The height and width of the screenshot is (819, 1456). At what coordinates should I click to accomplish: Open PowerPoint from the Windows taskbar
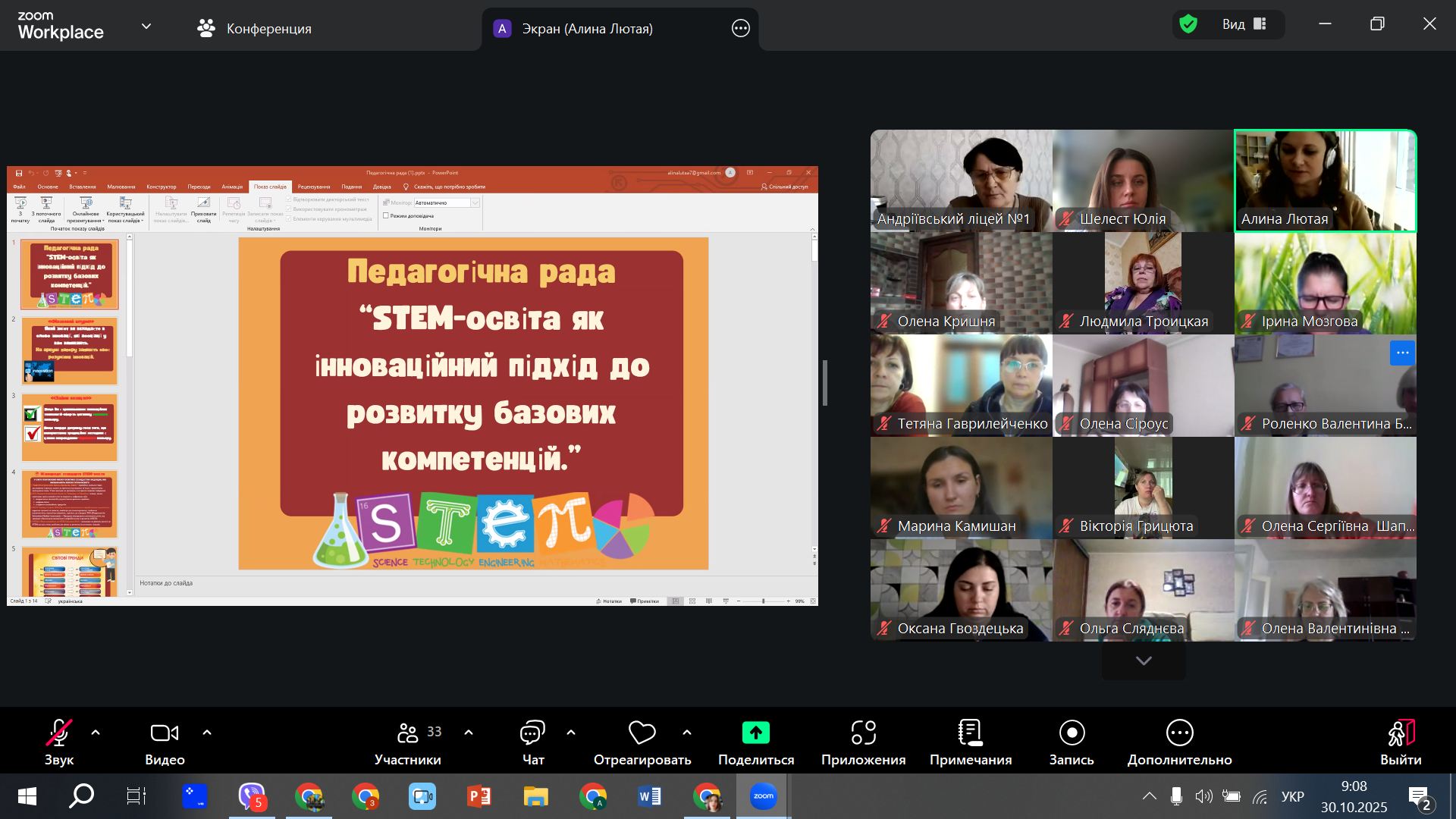pos(479,796)
